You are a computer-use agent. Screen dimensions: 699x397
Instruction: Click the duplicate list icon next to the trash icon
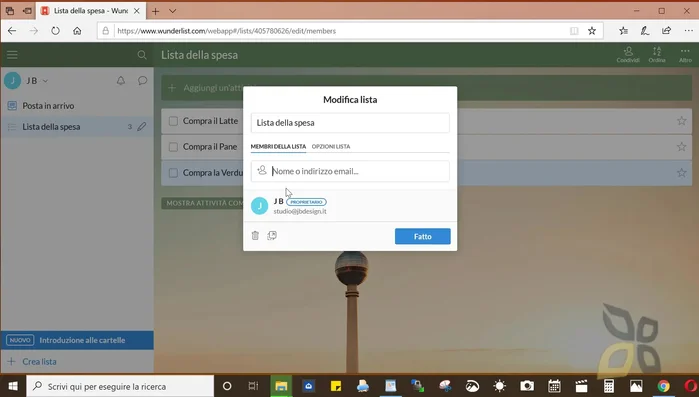pos(271,235)
